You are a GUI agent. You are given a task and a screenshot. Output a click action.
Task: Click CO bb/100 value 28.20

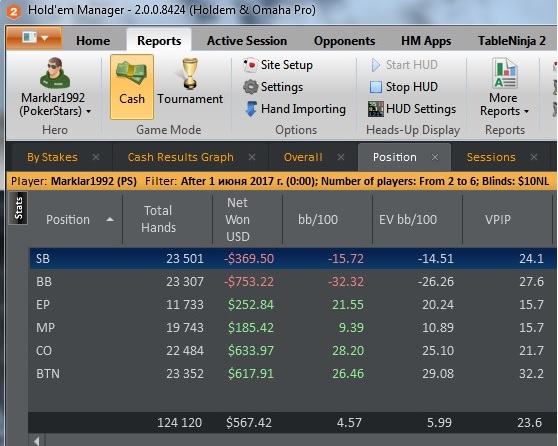click(348, 351)
